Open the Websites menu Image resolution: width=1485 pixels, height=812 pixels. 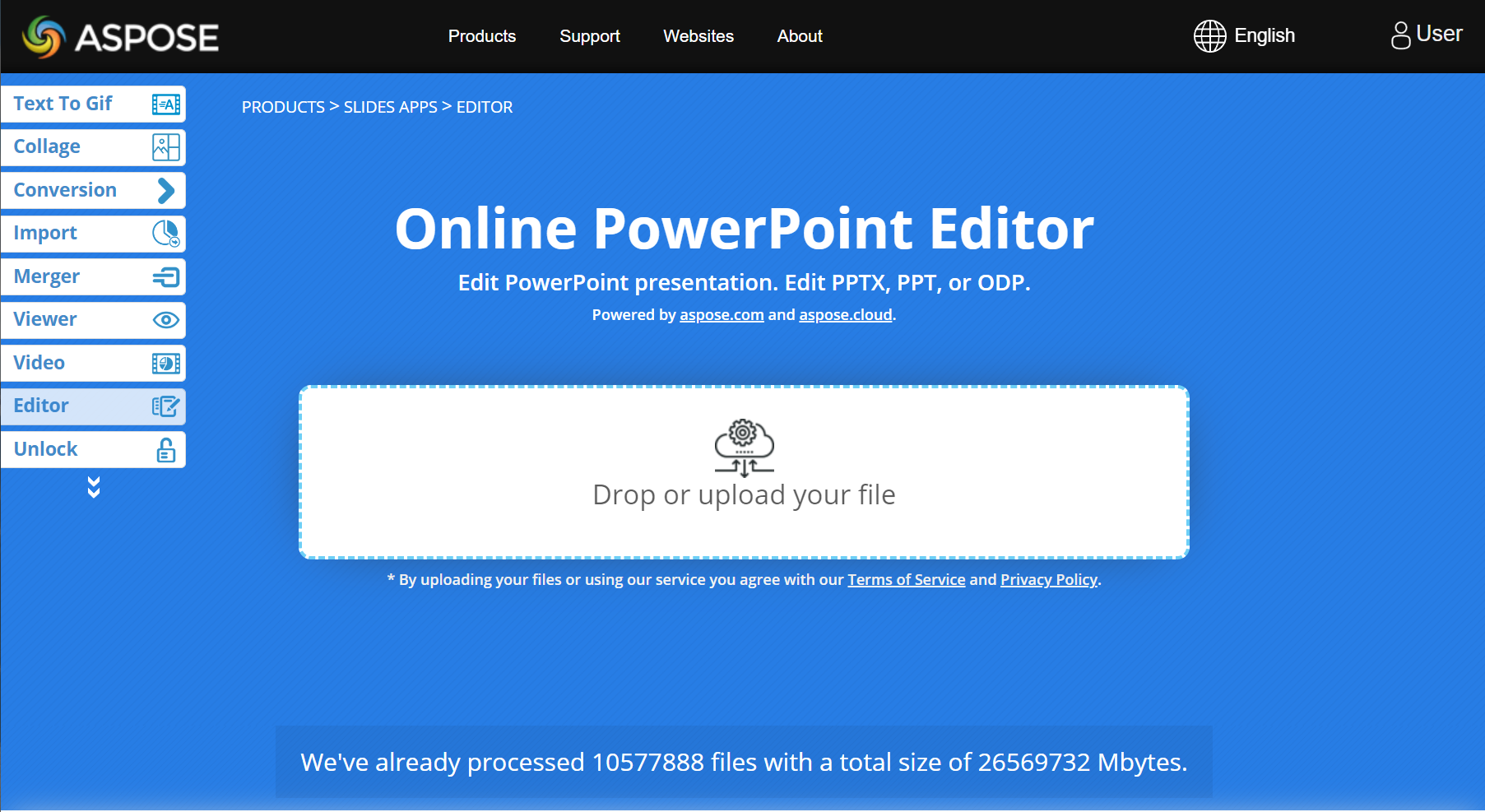[x=698, y=36]
